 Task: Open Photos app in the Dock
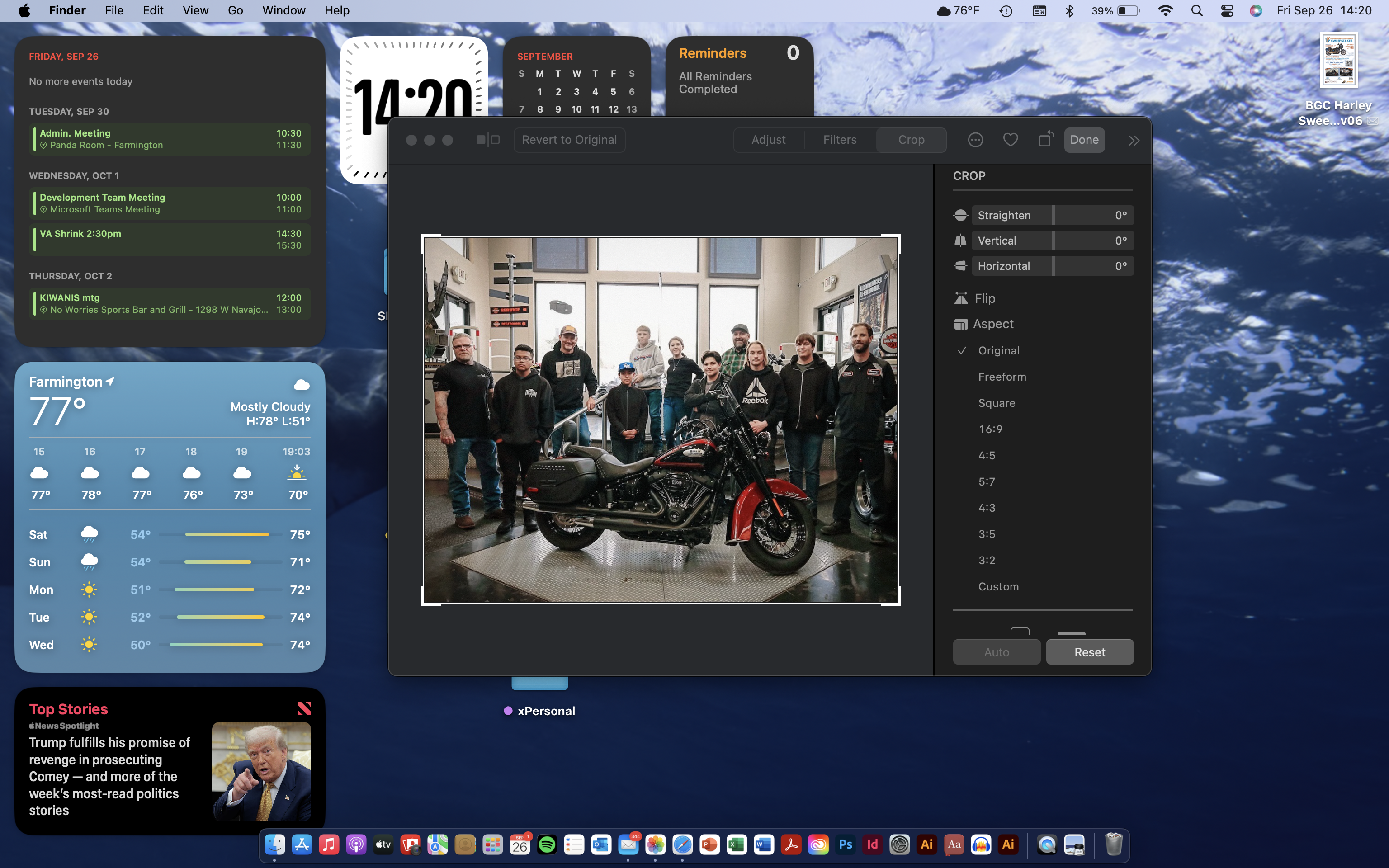(x=655, y=844)
